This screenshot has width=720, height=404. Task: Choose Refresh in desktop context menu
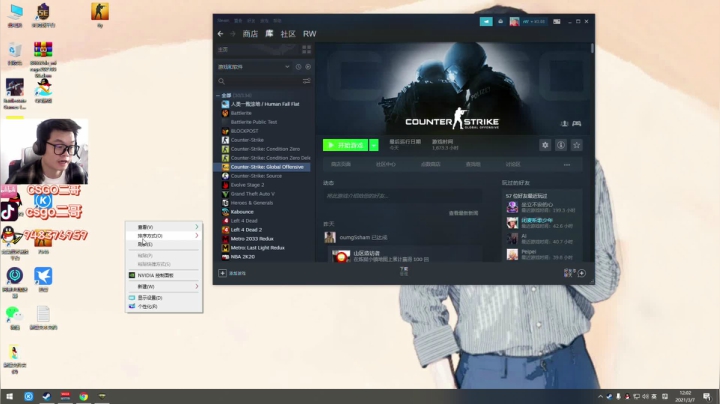point(164,244)
